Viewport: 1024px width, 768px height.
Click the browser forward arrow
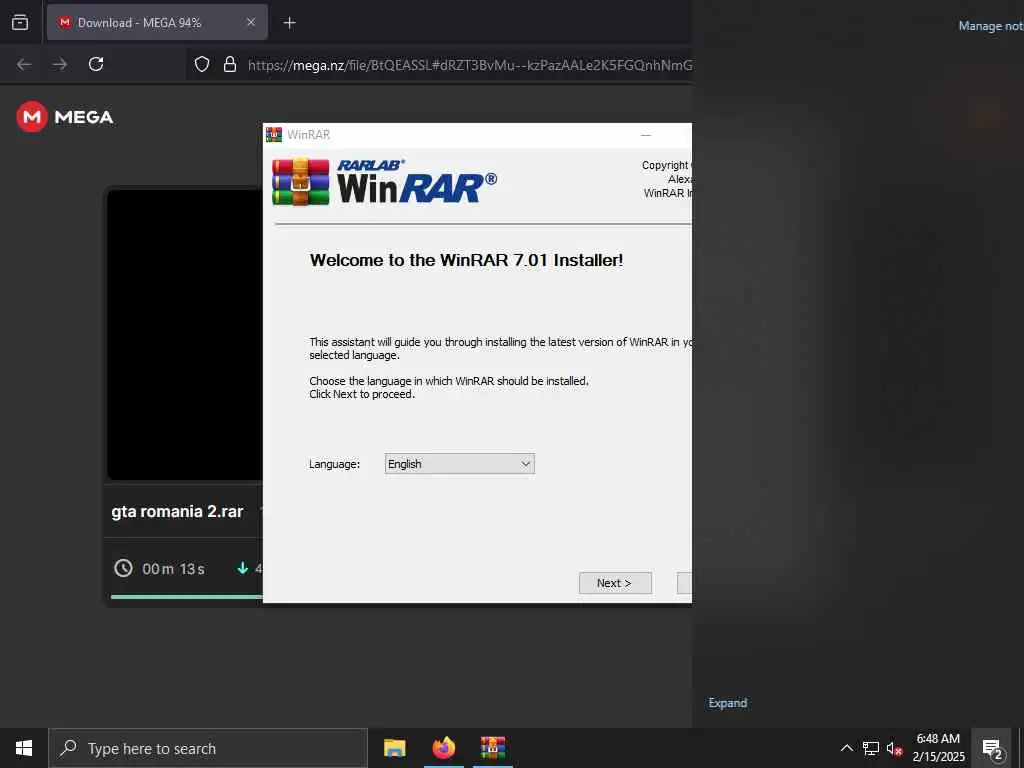60,64
